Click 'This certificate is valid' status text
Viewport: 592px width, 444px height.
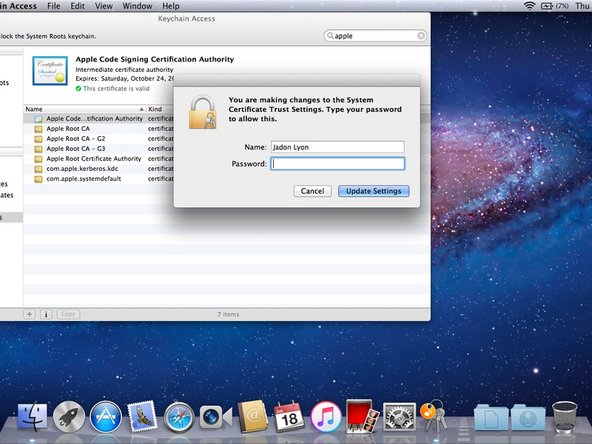click(116, 89)
